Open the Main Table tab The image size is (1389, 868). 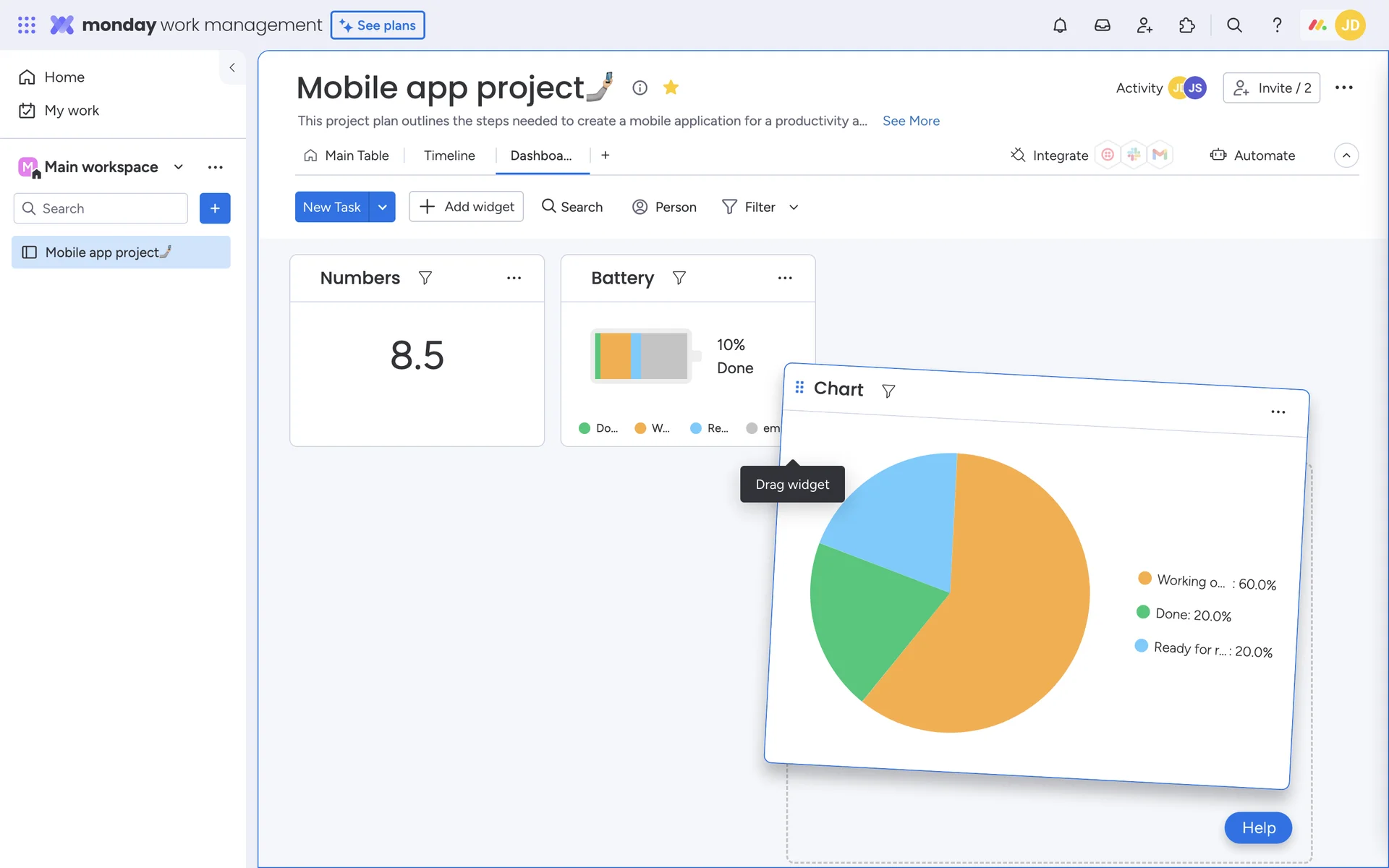(347, 156)
